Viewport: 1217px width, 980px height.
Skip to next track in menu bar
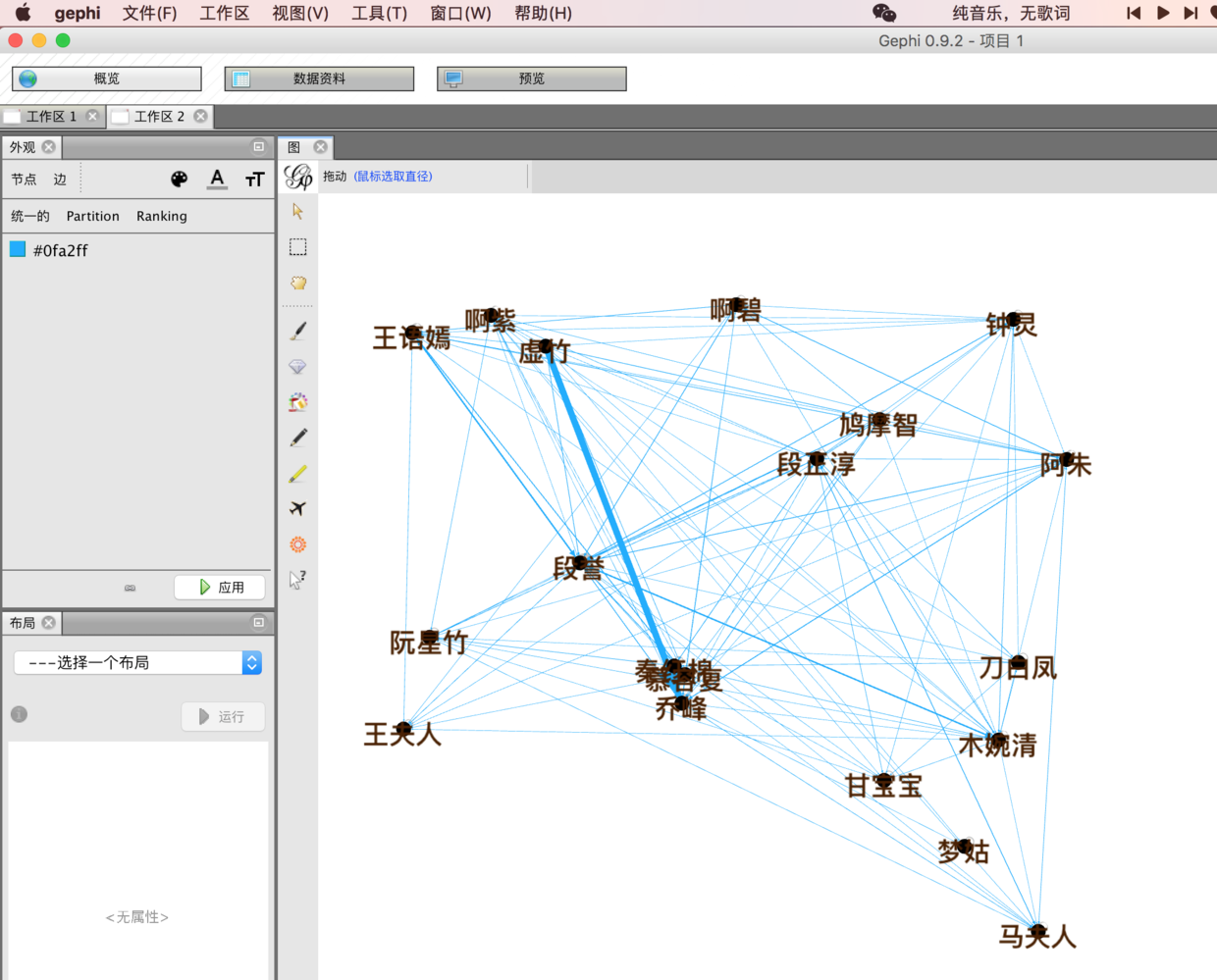tap(1191, 13)
